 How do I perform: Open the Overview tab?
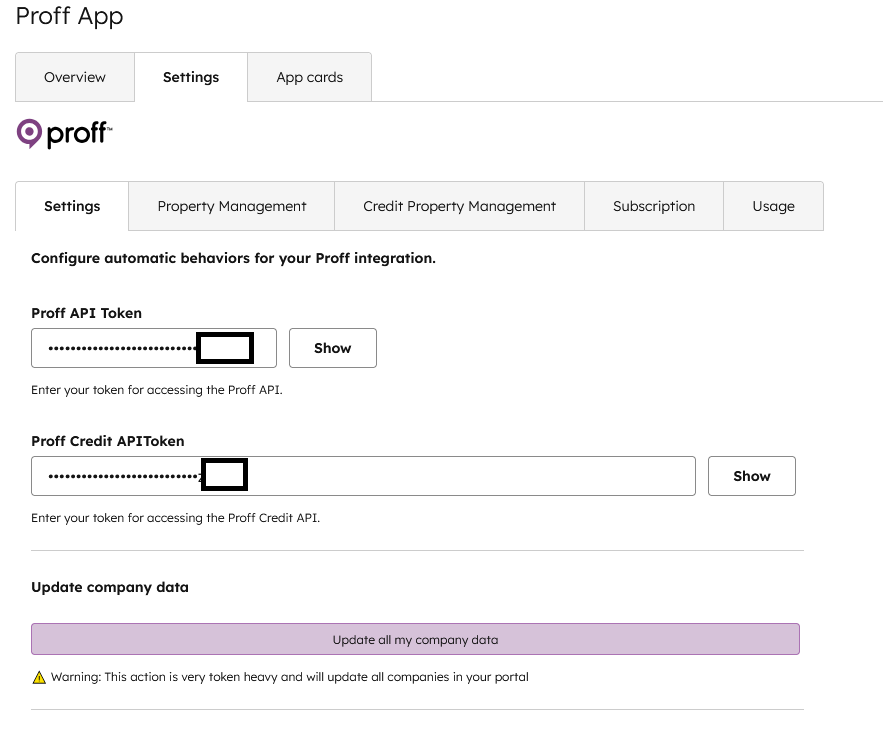coord(75,77)
